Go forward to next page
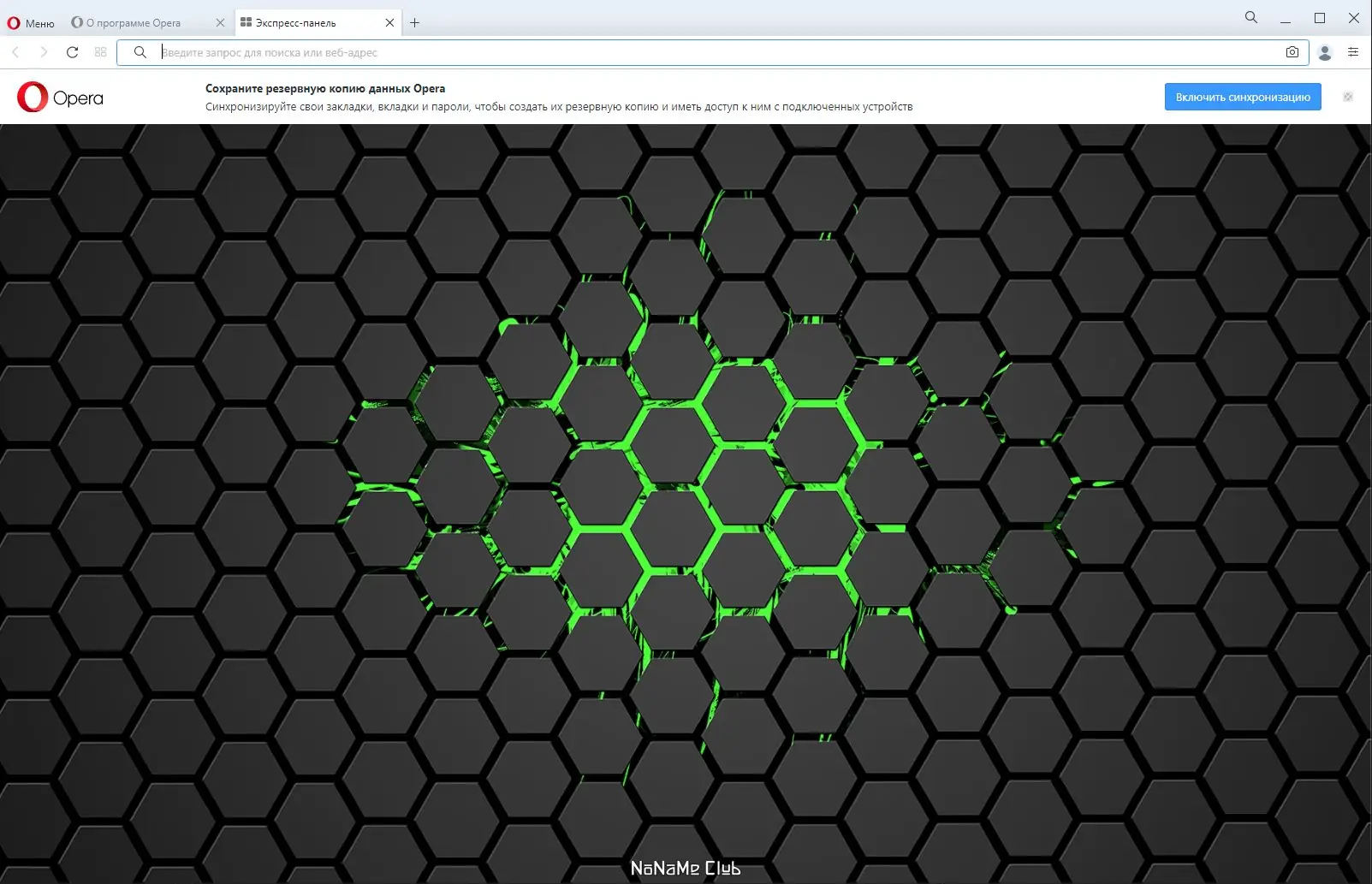This screenshot has height=884, width=1372. 44,52
